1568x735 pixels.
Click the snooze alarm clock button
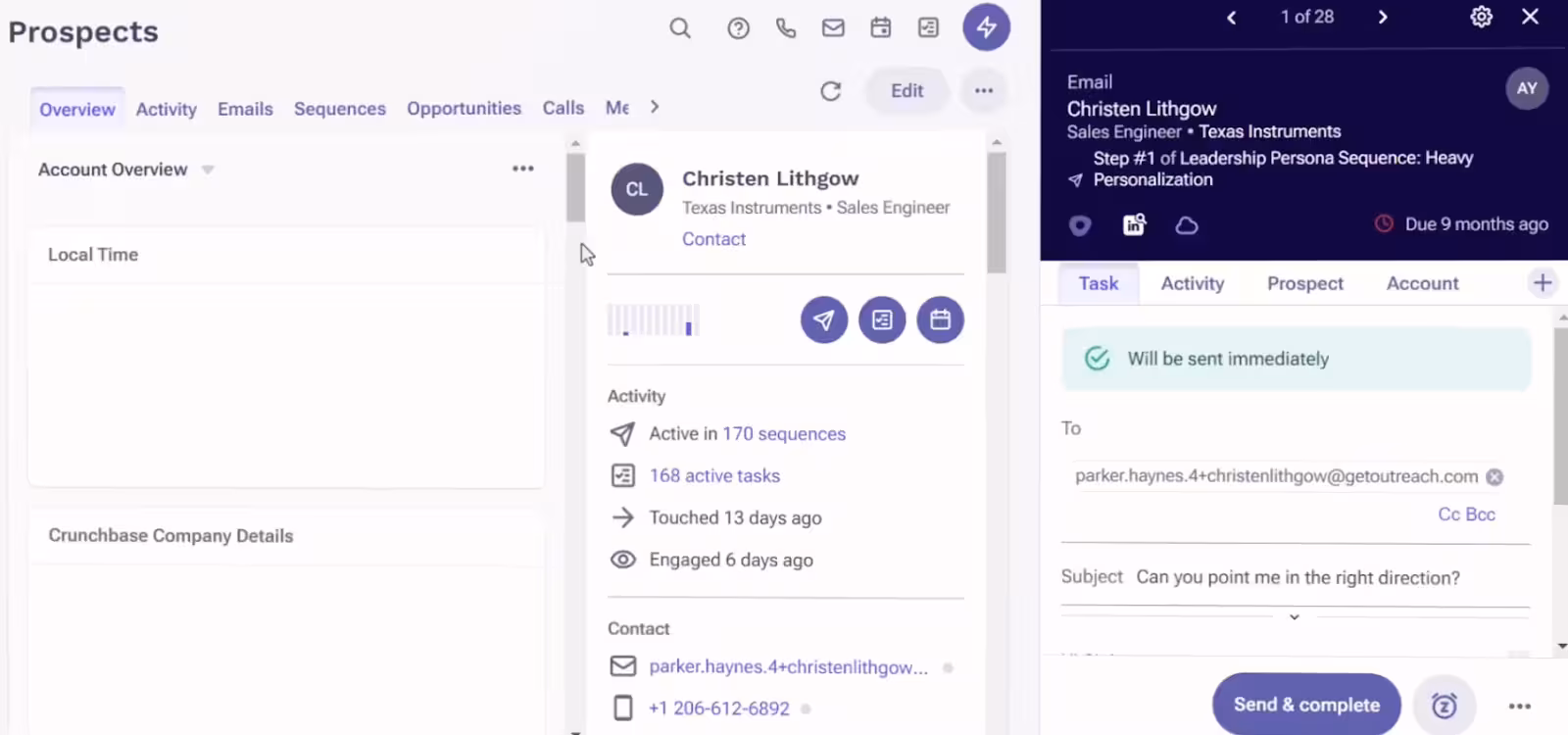pos(1445,706)
